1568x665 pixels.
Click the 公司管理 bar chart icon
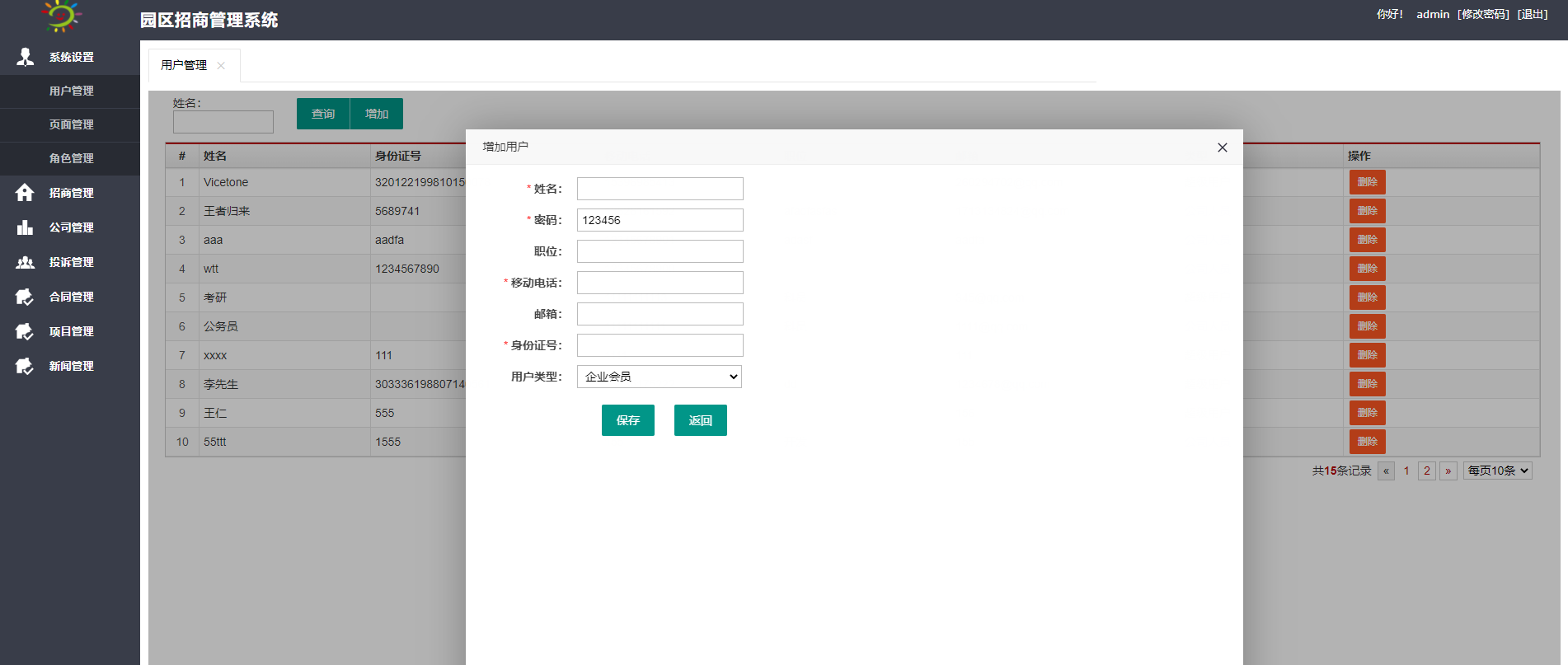coord(25,227)
